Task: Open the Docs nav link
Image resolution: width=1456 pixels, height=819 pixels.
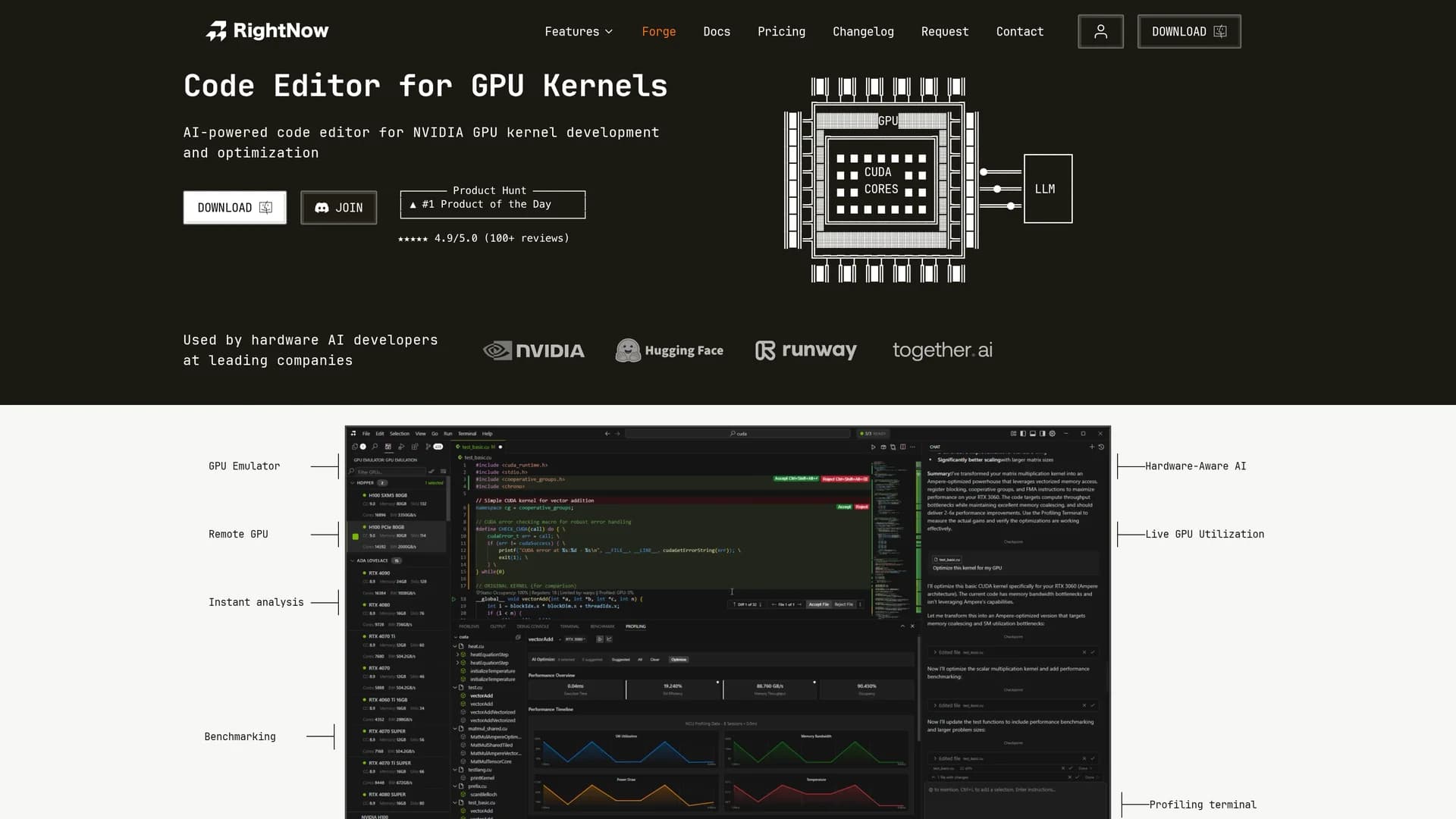Action: (x=717, y=32)
